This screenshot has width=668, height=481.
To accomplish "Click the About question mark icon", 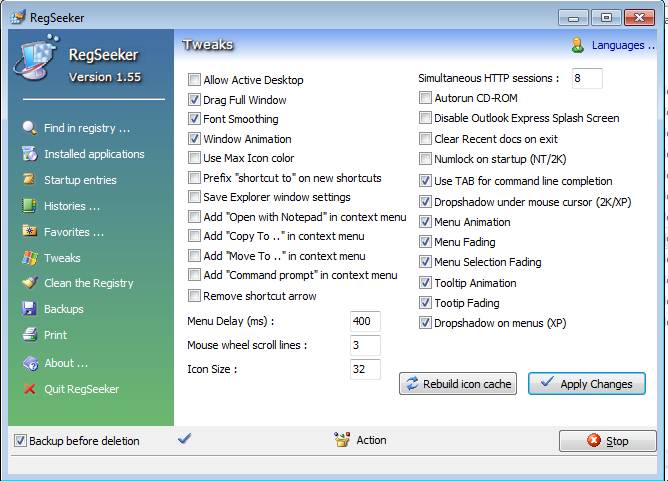I will click(x=30, y=363).
